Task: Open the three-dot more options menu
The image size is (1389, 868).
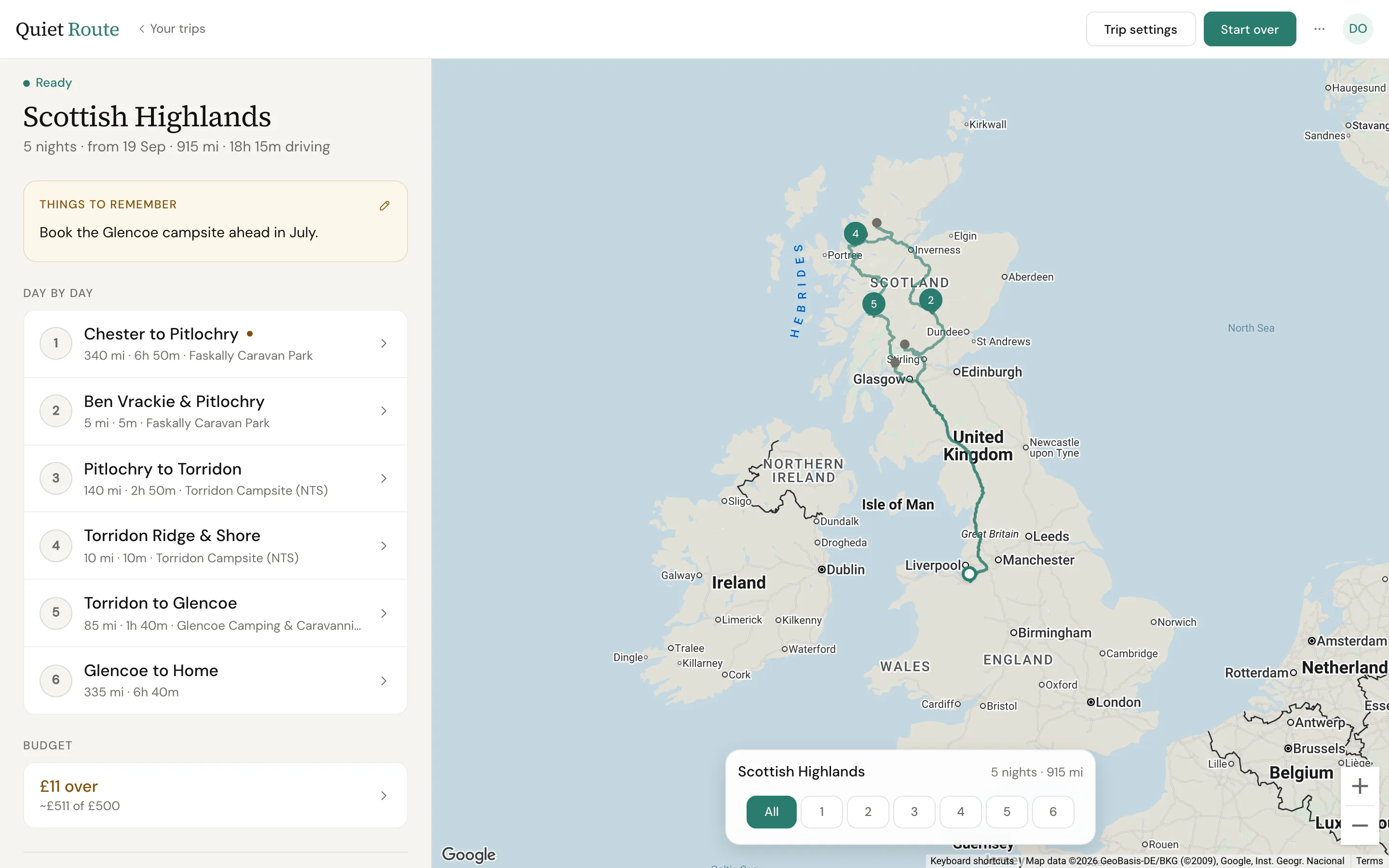Action: click(1320, 29)
